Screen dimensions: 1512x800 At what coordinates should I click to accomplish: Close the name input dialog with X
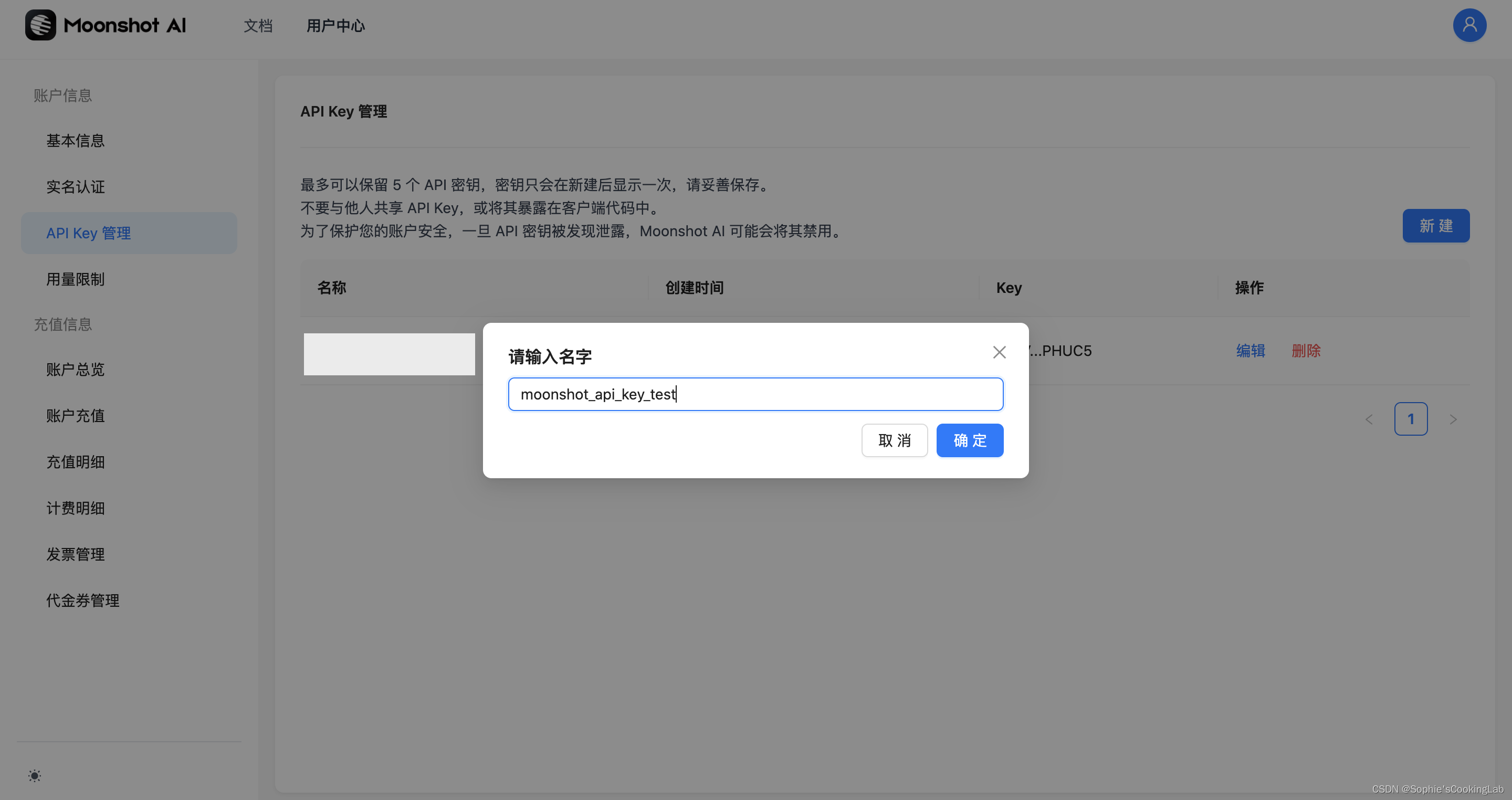999,352
